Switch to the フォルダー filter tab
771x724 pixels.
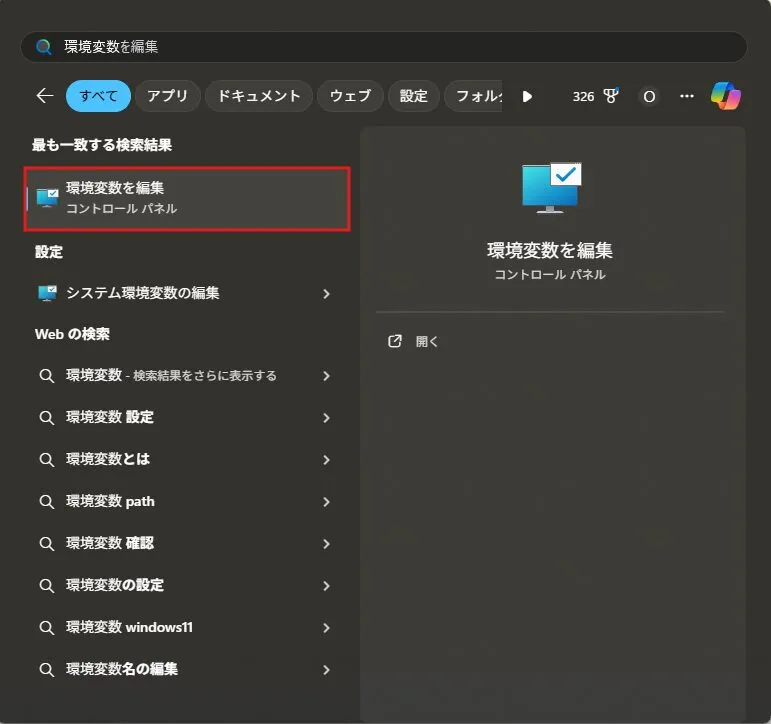coord(474,96)
